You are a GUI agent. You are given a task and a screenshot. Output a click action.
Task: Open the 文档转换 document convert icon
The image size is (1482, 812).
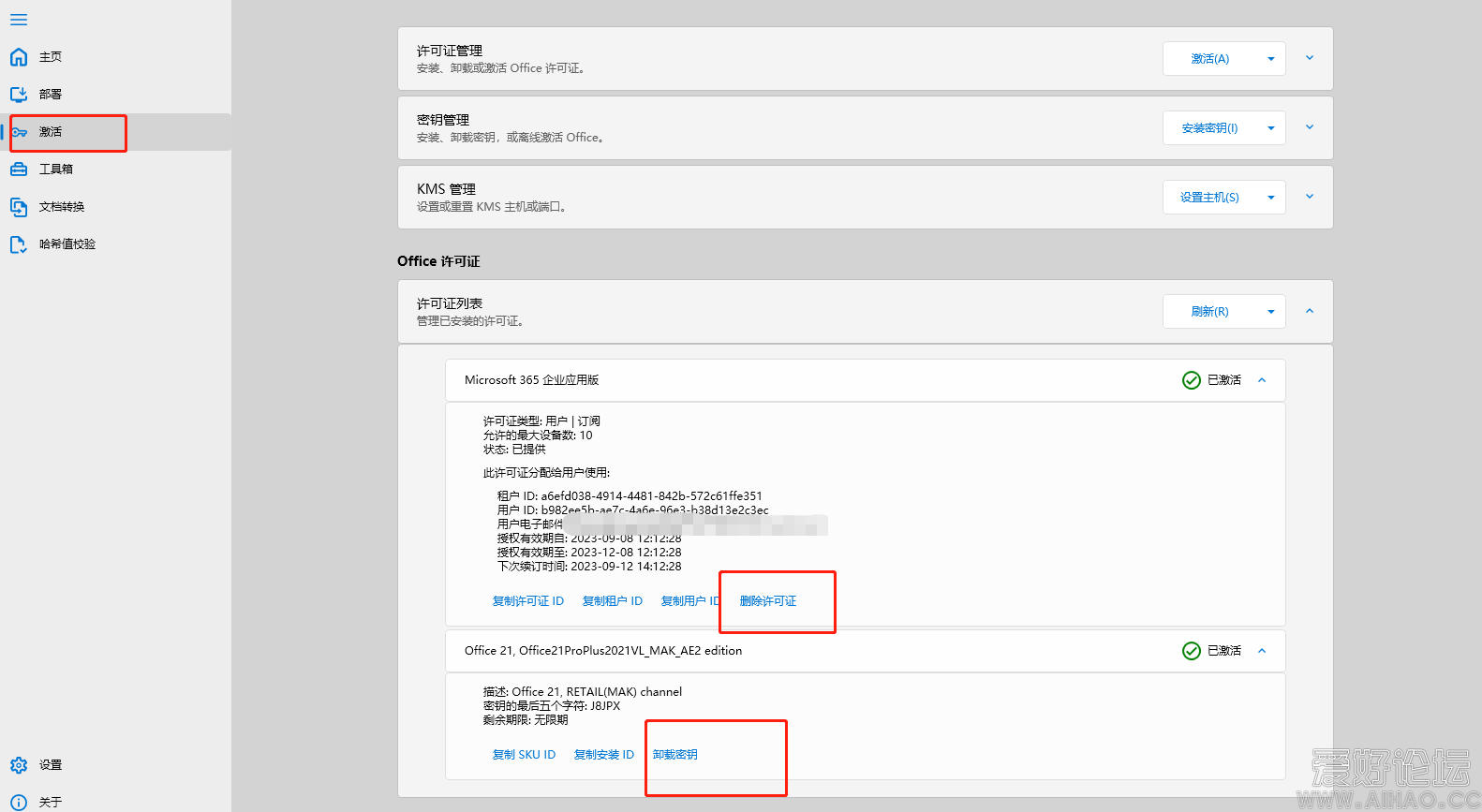coord(19,207)
